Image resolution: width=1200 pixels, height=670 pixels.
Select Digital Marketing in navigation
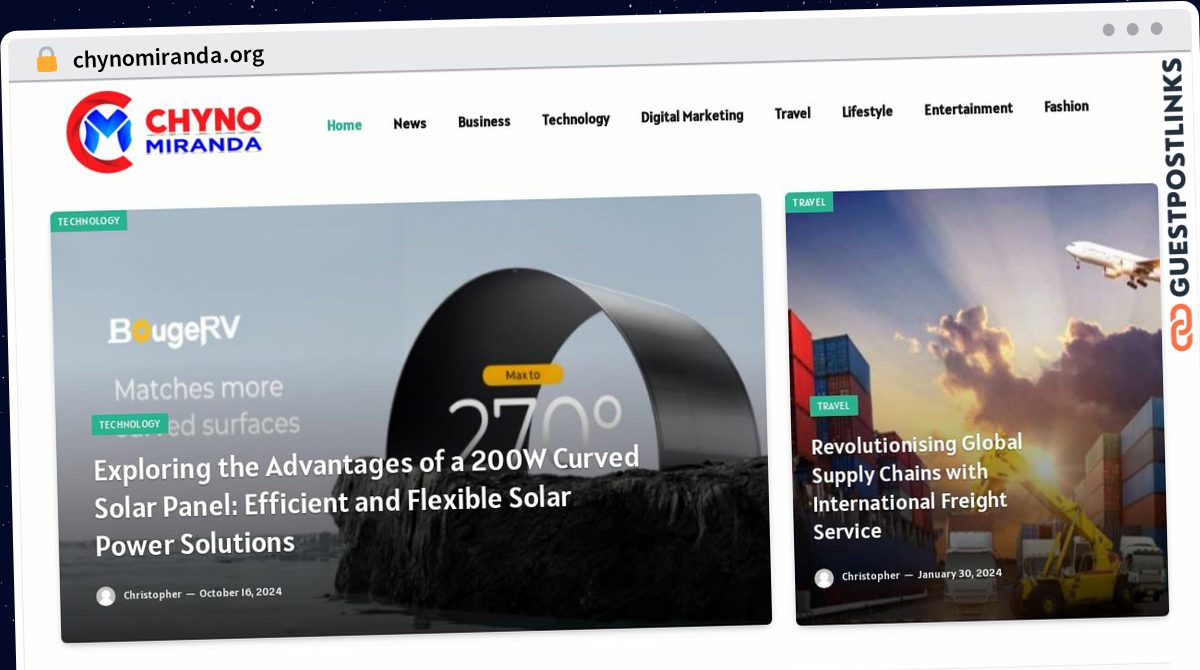tap(692, 116)
